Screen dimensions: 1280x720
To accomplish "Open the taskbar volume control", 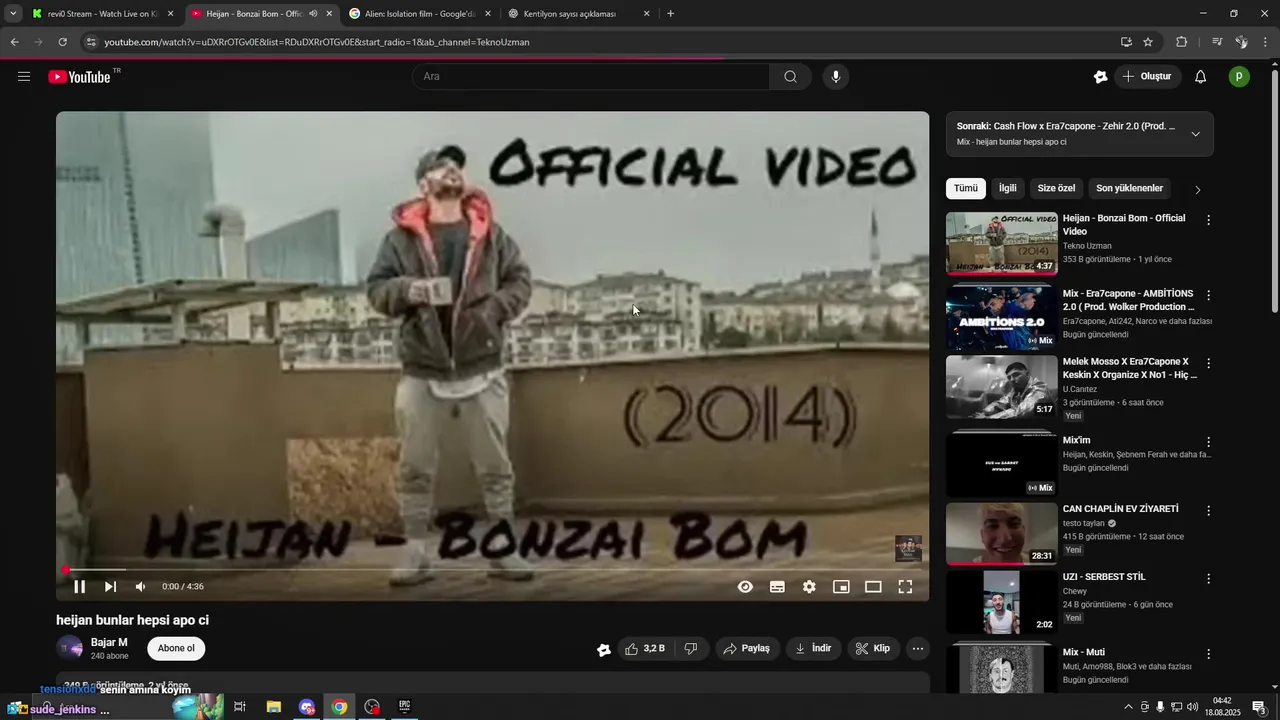I will pos(1192,707).
